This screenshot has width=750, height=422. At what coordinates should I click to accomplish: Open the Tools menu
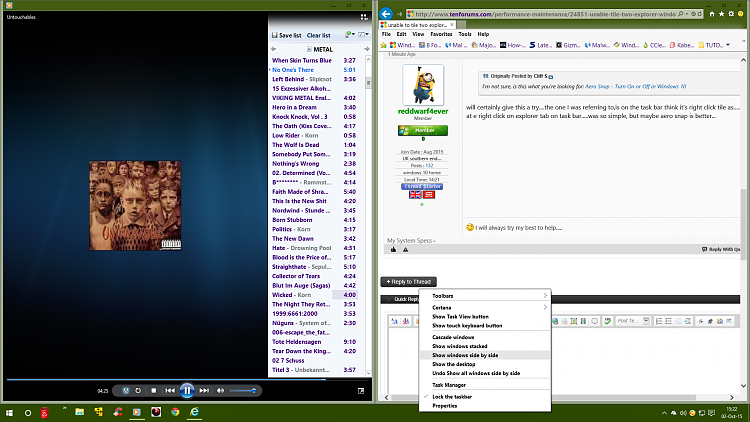(465, 34)
